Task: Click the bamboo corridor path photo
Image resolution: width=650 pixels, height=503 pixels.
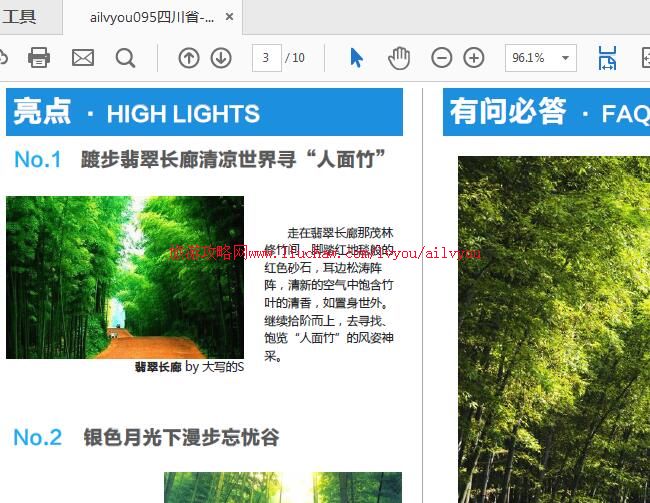Action: point(125,277)
